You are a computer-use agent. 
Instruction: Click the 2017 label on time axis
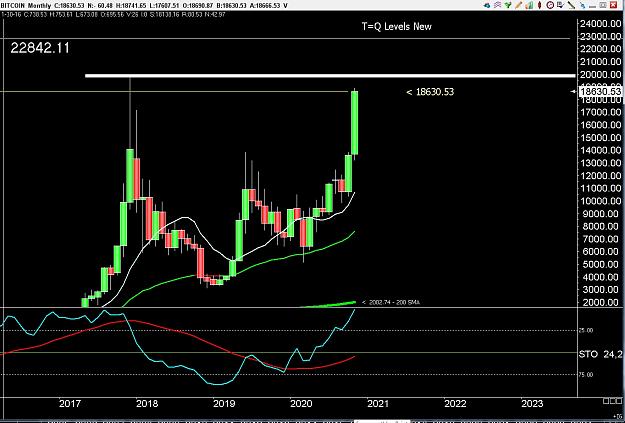coord(70,403)
